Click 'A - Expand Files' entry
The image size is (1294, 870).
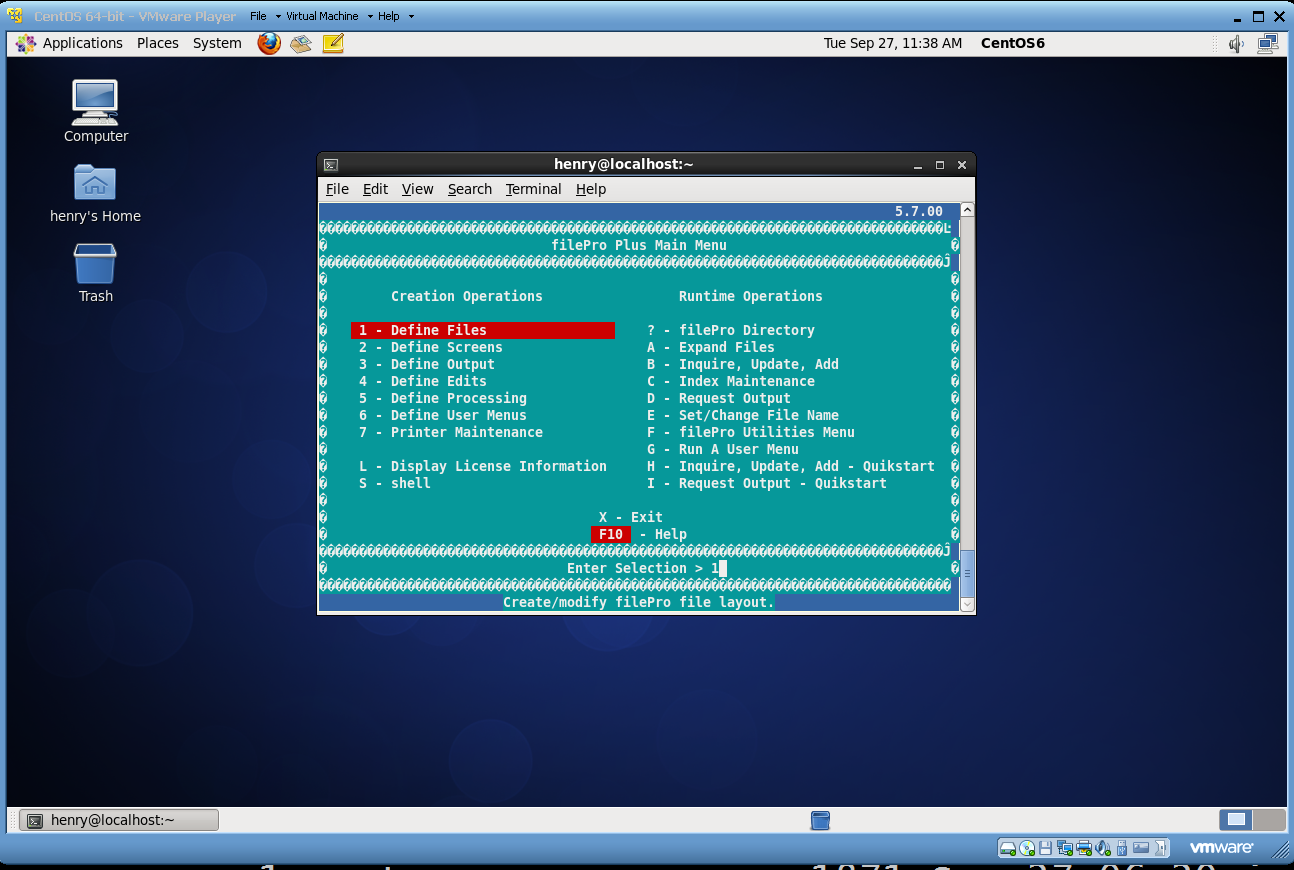click(711, 347)
